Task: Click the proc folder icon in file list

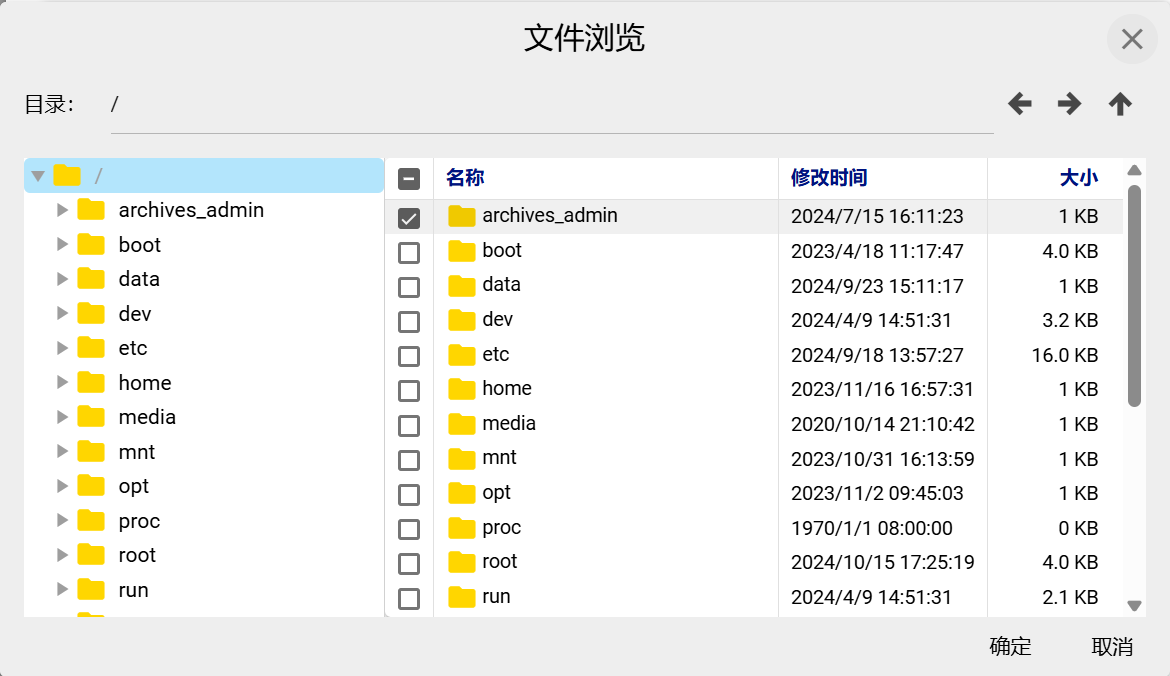Action: [461, 528]
